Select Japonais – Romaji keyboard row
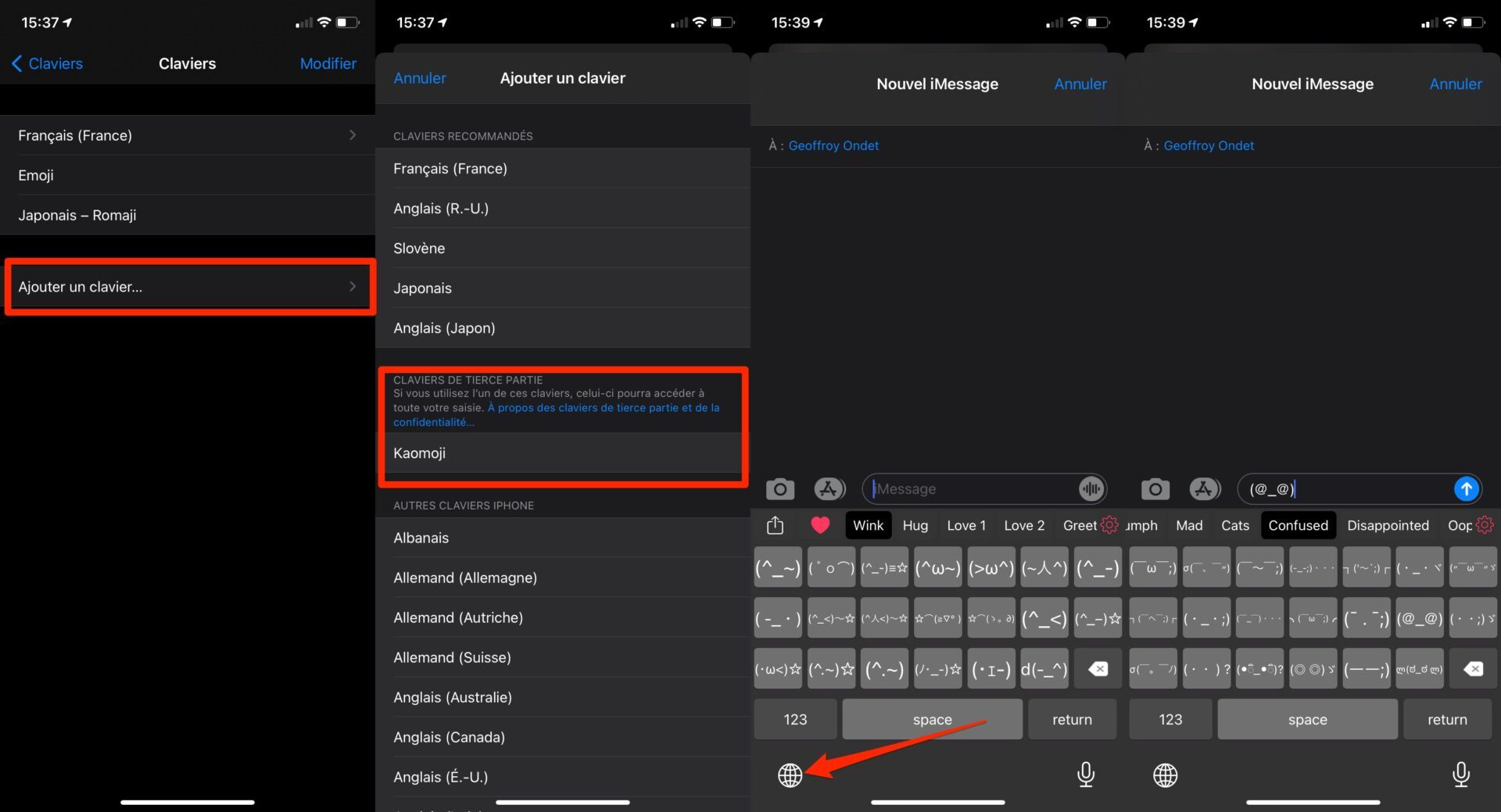This screenshot has width=1501, height=812. click(188, 215)
